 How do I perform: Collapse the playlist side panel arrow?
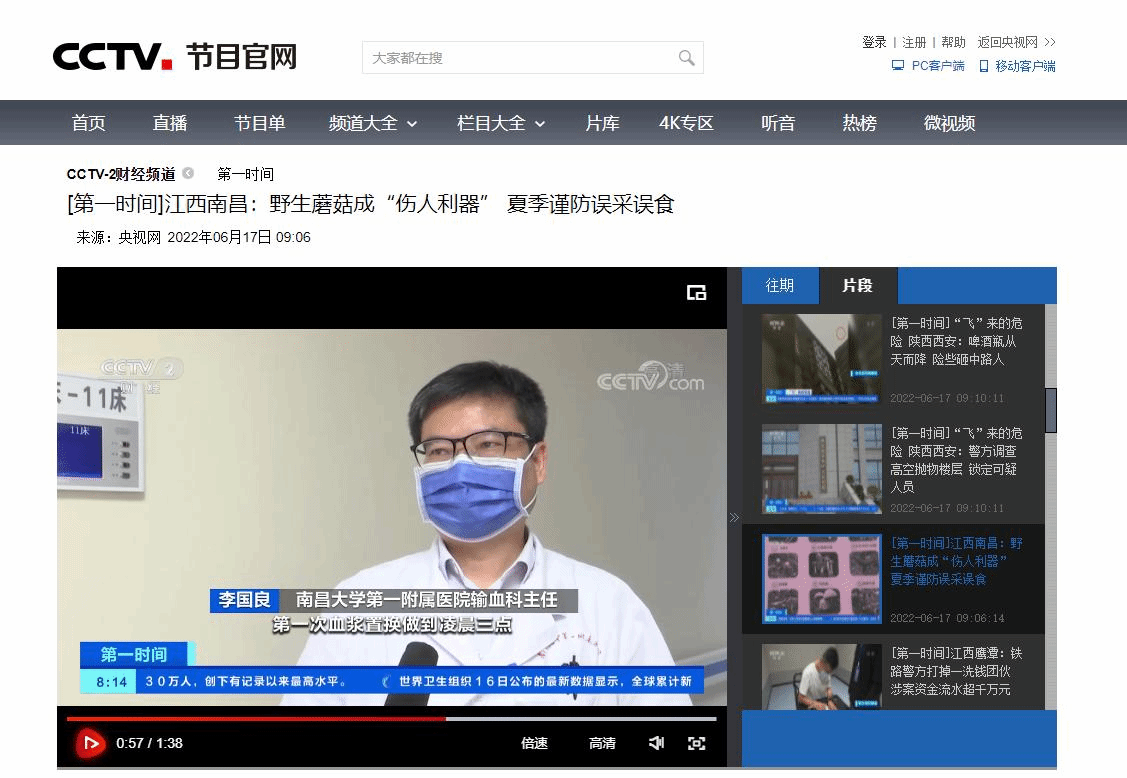(734, 517)
